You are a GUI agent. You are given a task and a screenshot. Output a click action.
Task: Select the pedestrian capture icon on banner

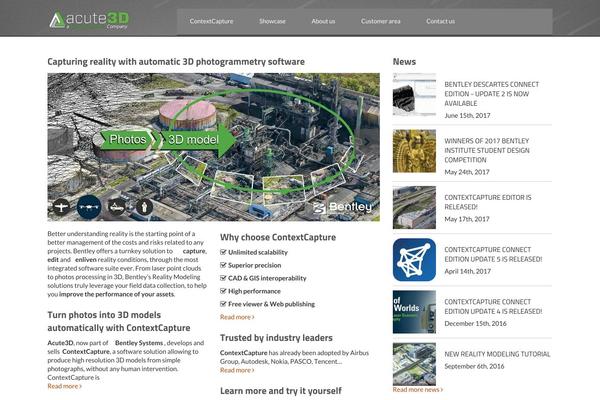pos(144,207)
